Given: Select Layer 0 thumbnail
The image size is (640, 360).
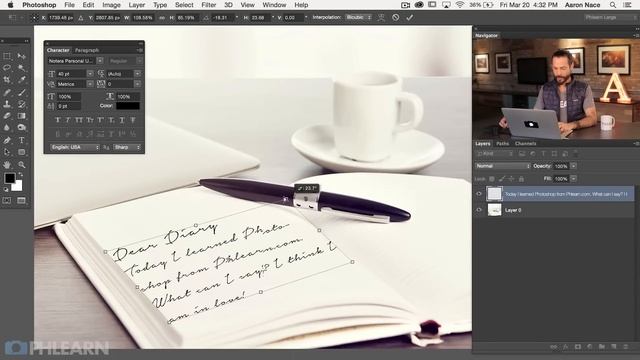Looking at the screenshot, I should pyautogui.click(x=495, y=210).
